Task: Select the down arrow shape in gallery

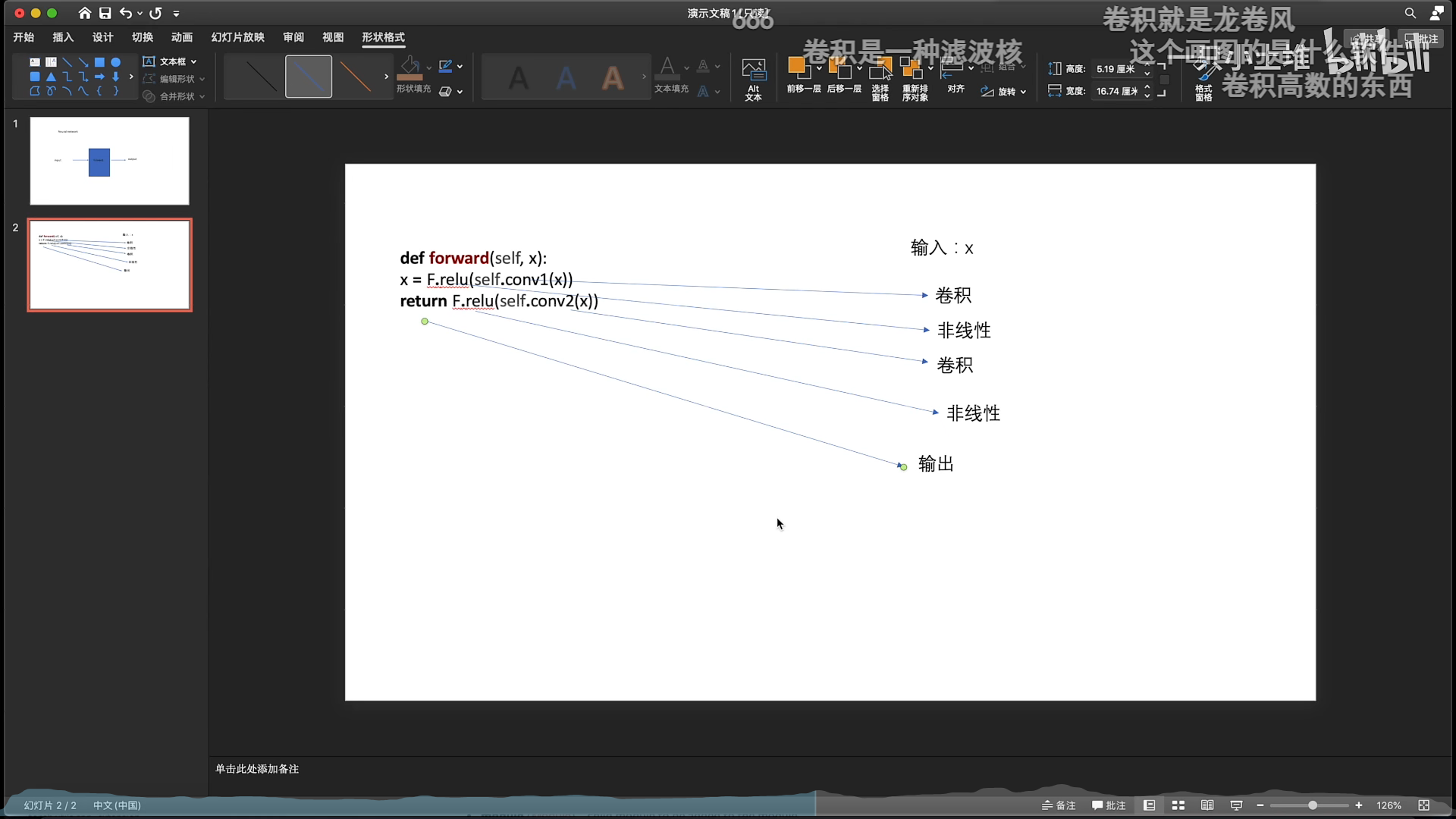Action: [115, 77]
